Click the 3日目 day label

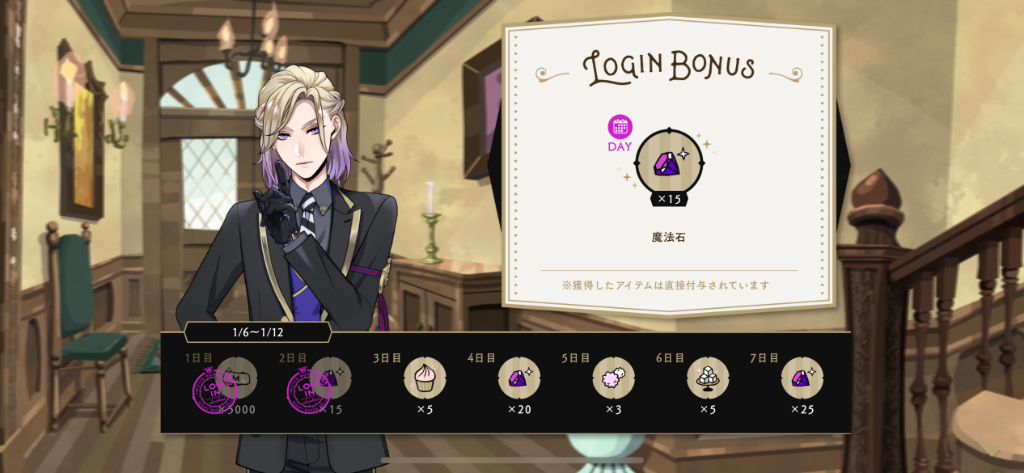(387, 358)
